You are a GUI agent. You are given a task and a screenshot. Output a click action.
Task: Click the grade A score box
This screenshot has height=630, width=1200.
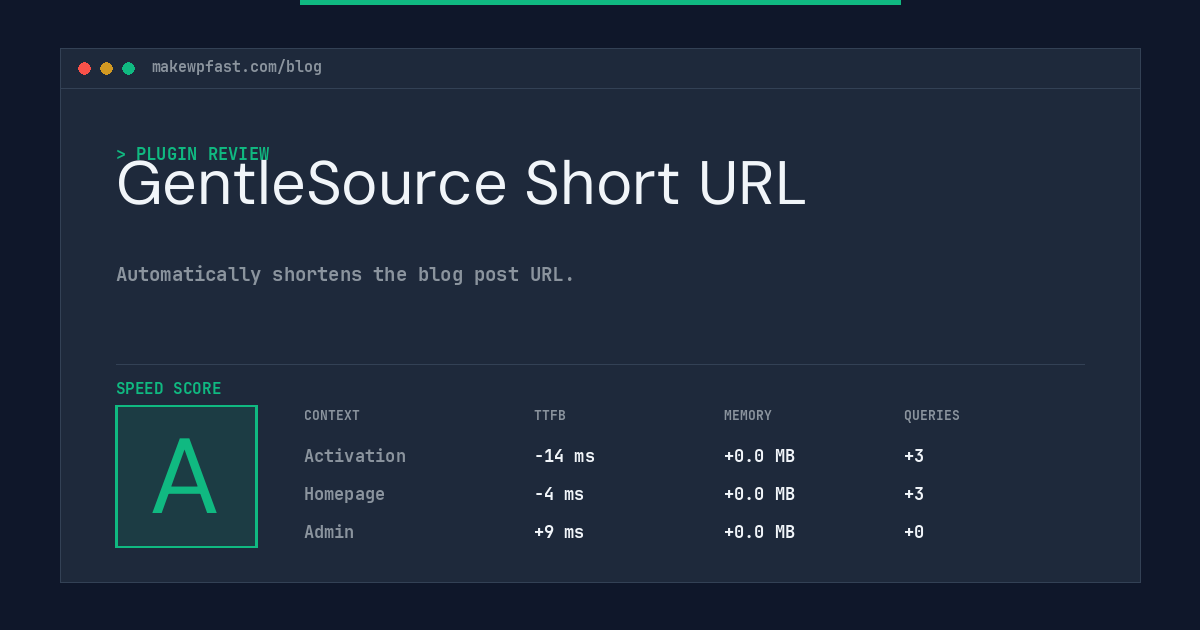coord(186,476)
